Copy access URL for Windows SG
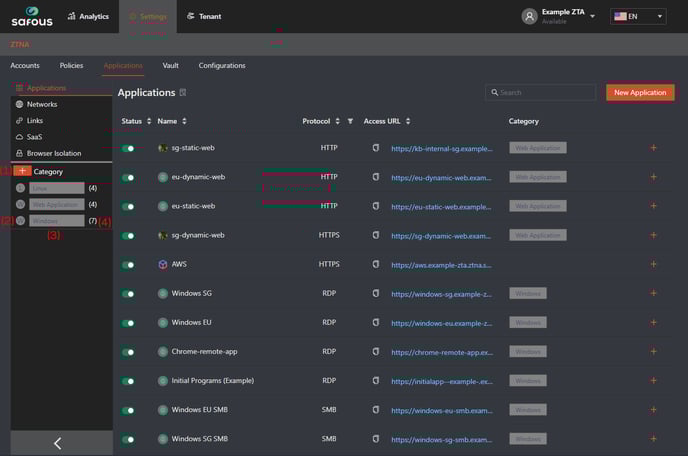 tap(376, 294)
